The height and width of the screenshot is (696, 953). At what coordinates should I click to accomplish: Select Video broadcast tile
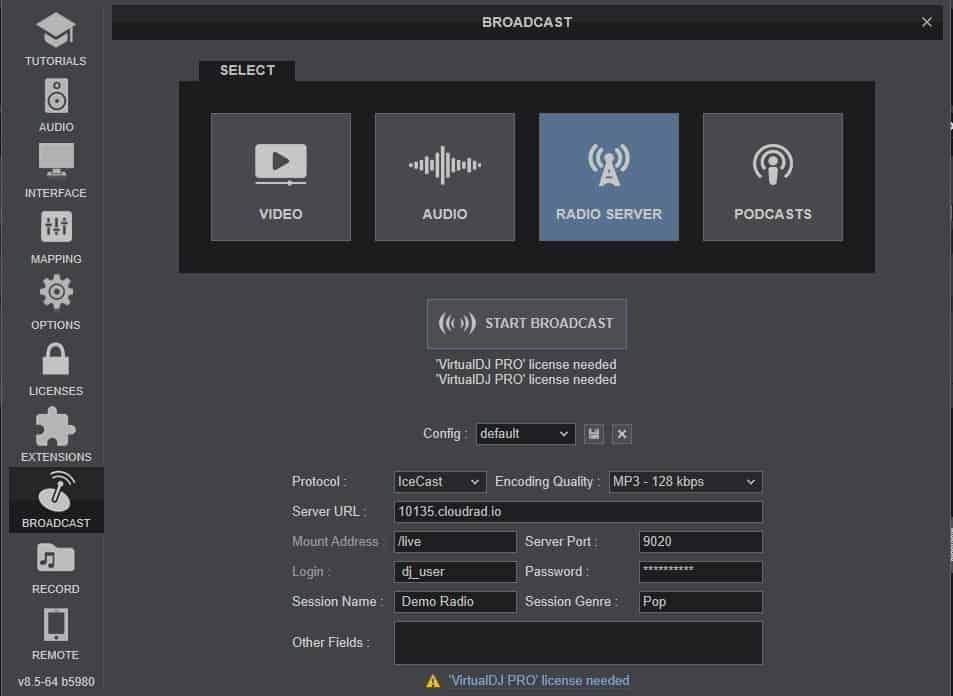[281, 177]
